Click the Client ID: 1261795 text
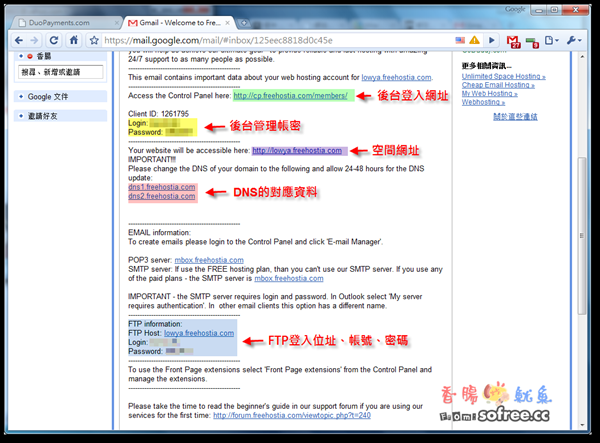This screenshot has width=600, height=443. [158, 114]
